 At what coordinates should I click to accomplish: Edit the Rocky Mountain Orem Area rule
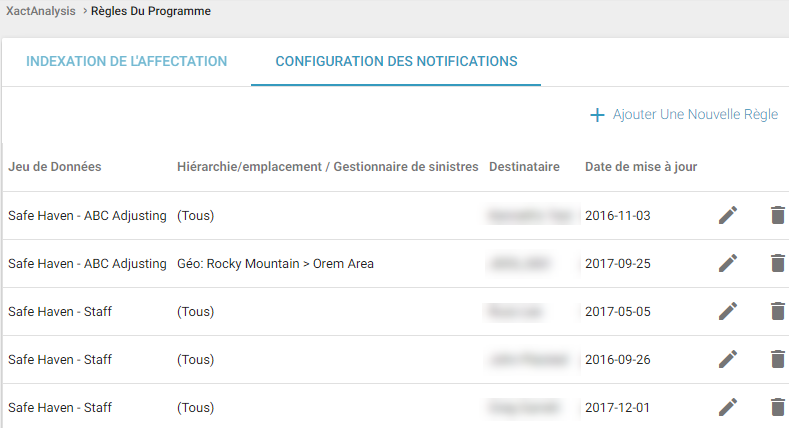(728, 263)
